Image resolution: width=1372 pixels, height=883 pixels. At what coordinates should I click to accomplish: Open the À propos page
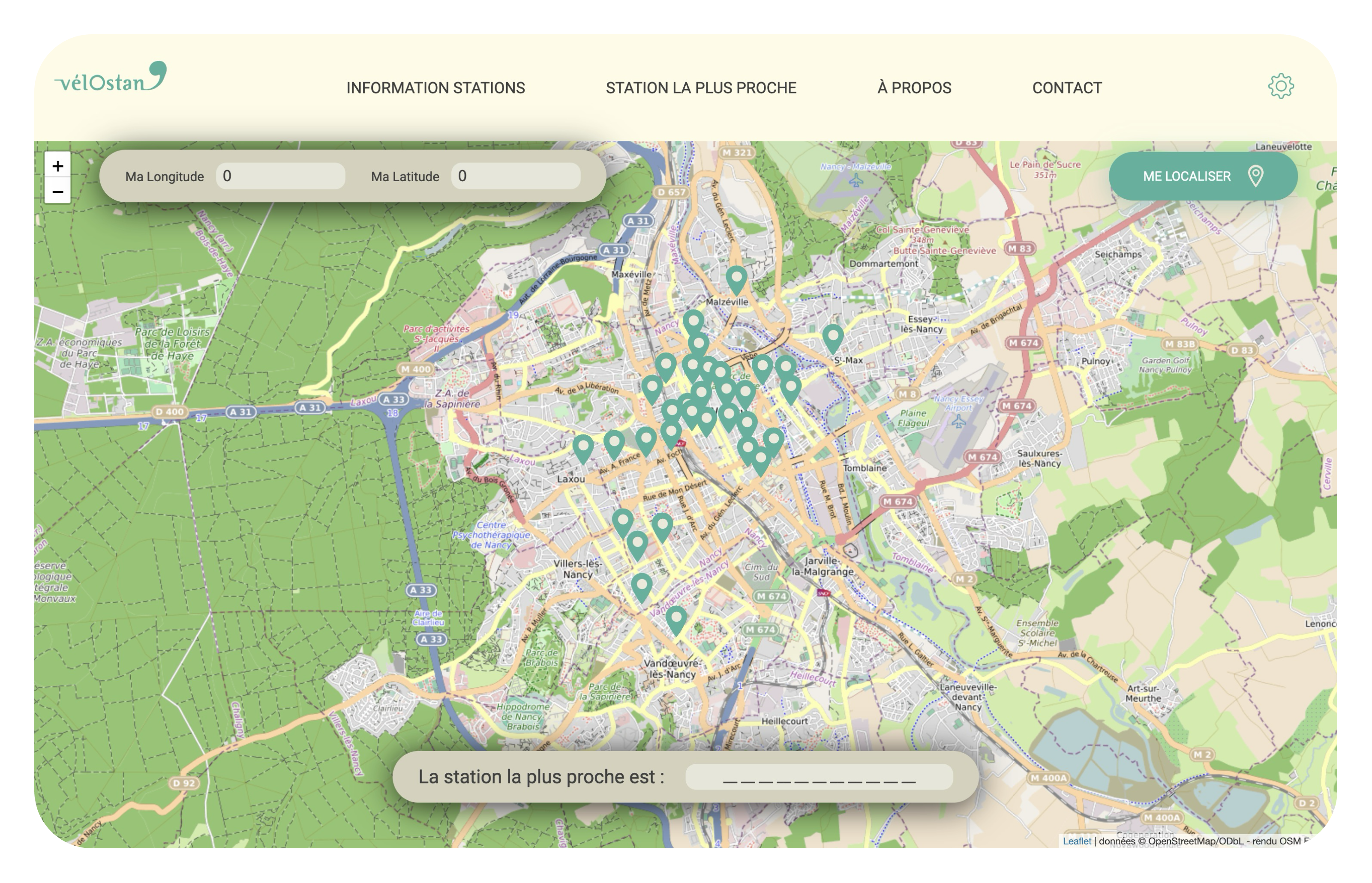(x=914, y=88)
